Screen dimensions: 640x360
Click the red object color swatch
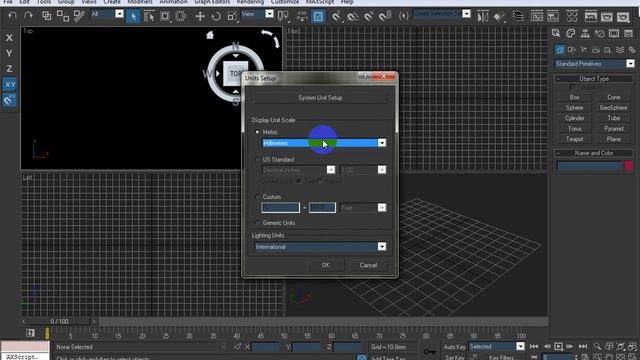coord(629,166)
